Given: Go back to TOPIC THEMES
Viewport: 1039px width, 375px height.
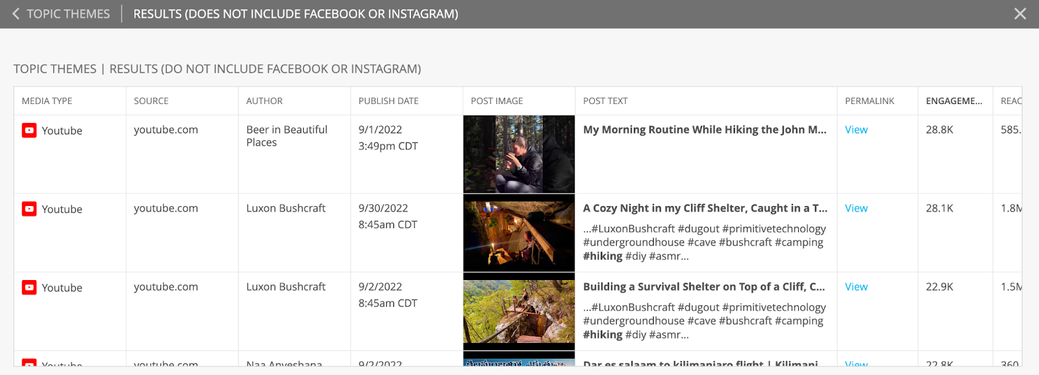Looking at the screenshot, I should [x=68, y=14].
